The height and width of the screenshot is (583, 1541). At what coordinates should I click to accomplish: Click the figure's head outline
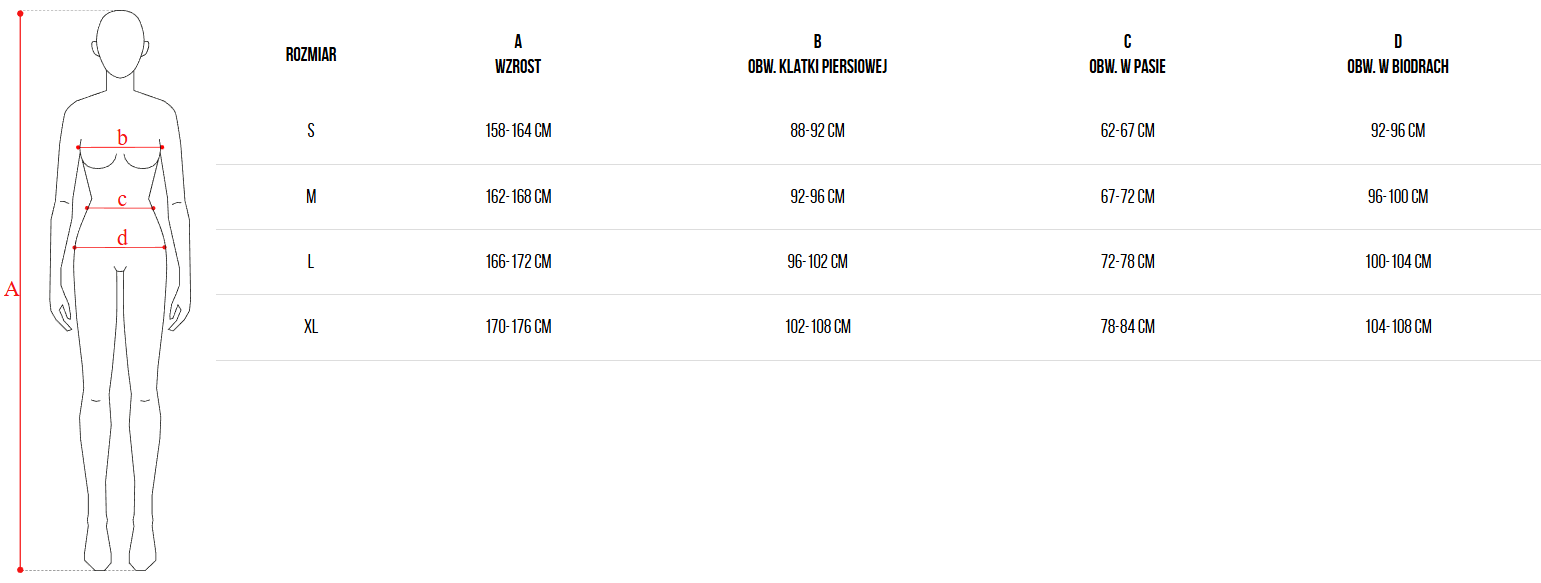tap(120, 45)
